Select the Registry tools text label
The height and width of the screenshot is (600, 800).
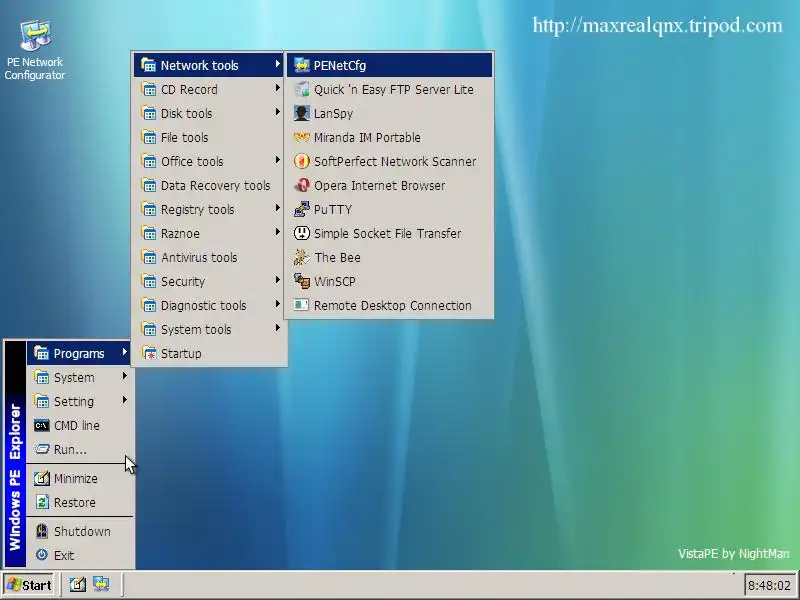tap(197, 210)
